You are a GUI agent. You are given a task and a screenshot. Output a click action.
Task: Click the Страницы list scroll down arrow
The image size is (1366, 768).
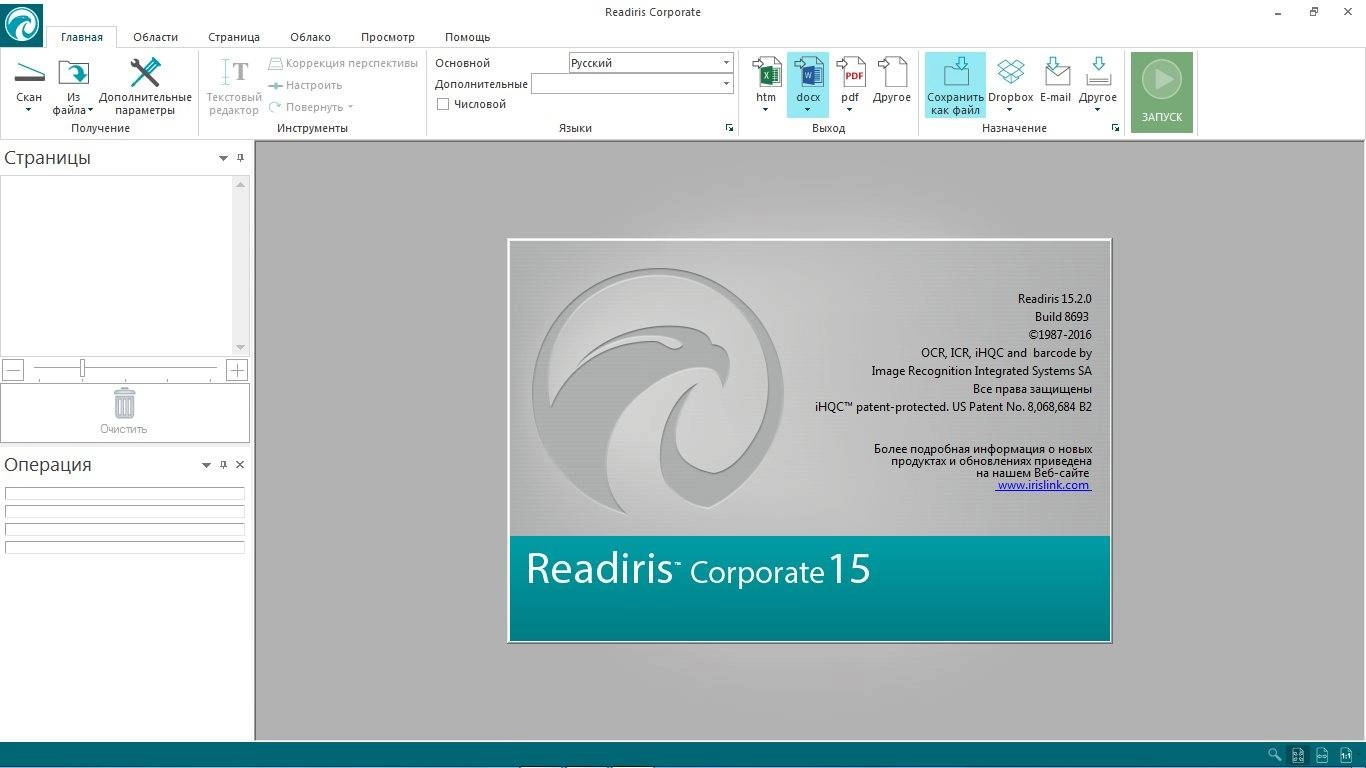coord(240,346)
